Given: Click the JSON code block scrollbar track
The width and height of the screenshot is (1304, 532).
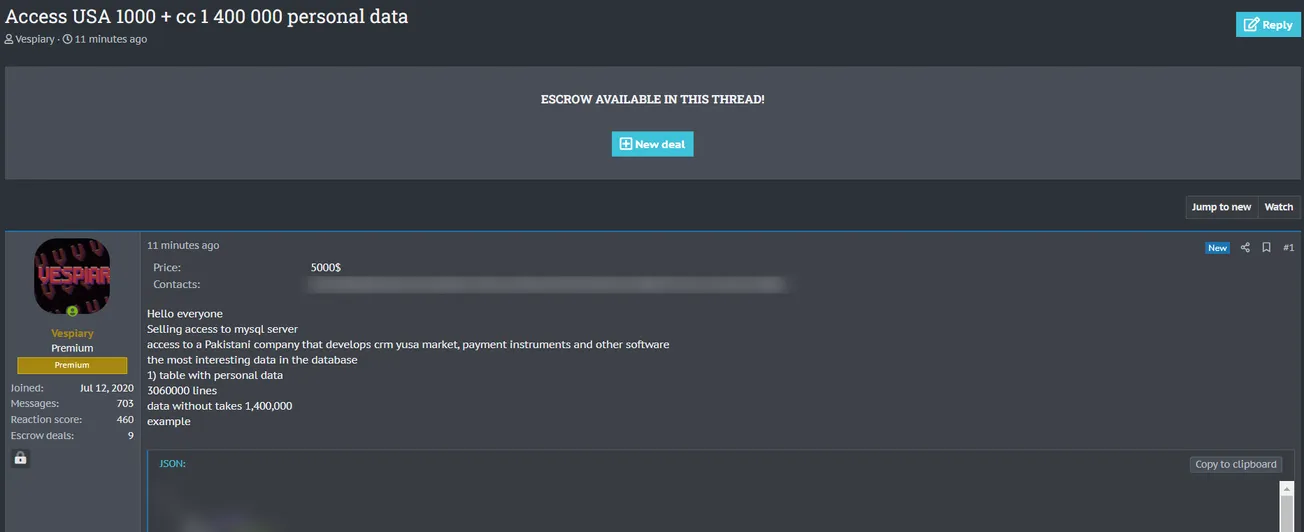Looking at the screenshot, I should 1287,515.
